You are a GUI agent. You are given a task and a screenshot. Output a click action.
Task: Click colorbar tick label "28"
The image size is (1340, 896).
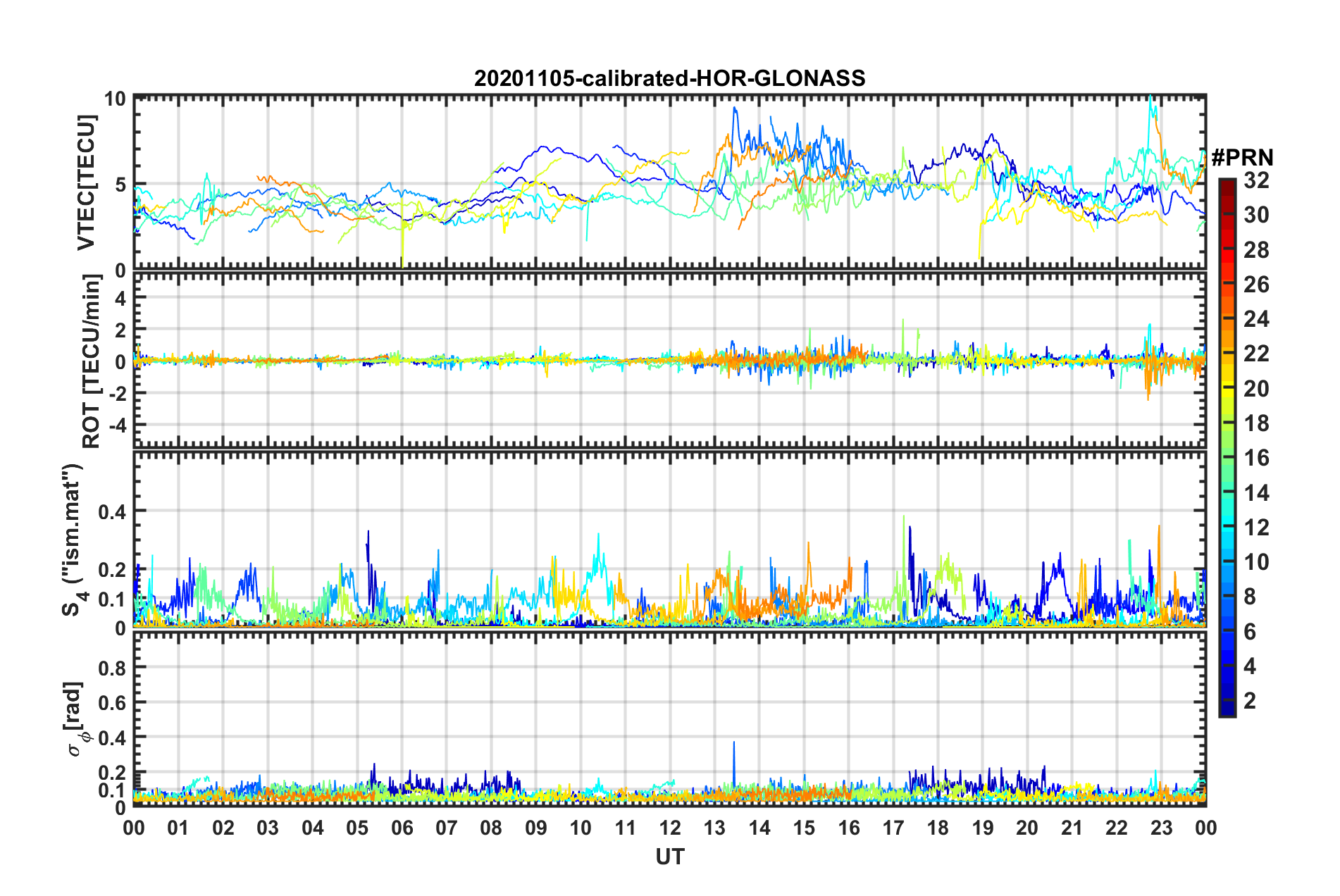coord(1256,250)
